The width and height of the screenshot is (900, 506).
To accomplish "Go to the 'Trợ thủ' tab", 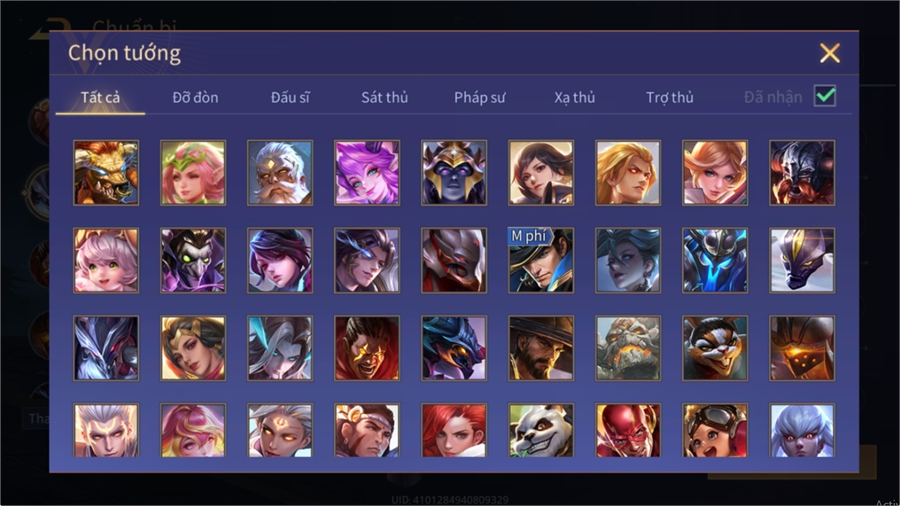I will [x=670, y=98].
